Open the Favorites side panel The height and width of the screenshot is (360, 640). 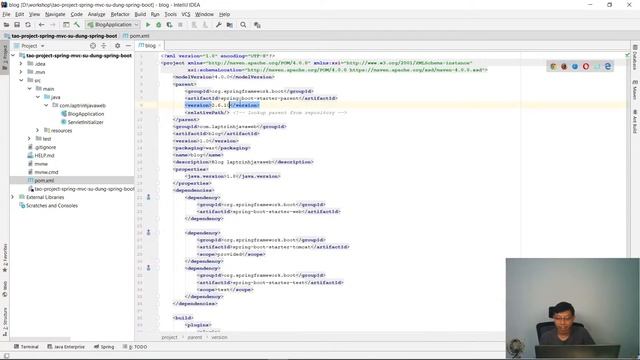tap(5, 258)
